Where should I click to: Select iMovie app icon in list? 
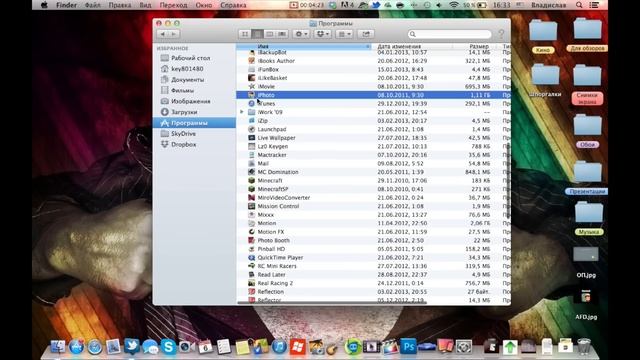click(x=252, y=87)
